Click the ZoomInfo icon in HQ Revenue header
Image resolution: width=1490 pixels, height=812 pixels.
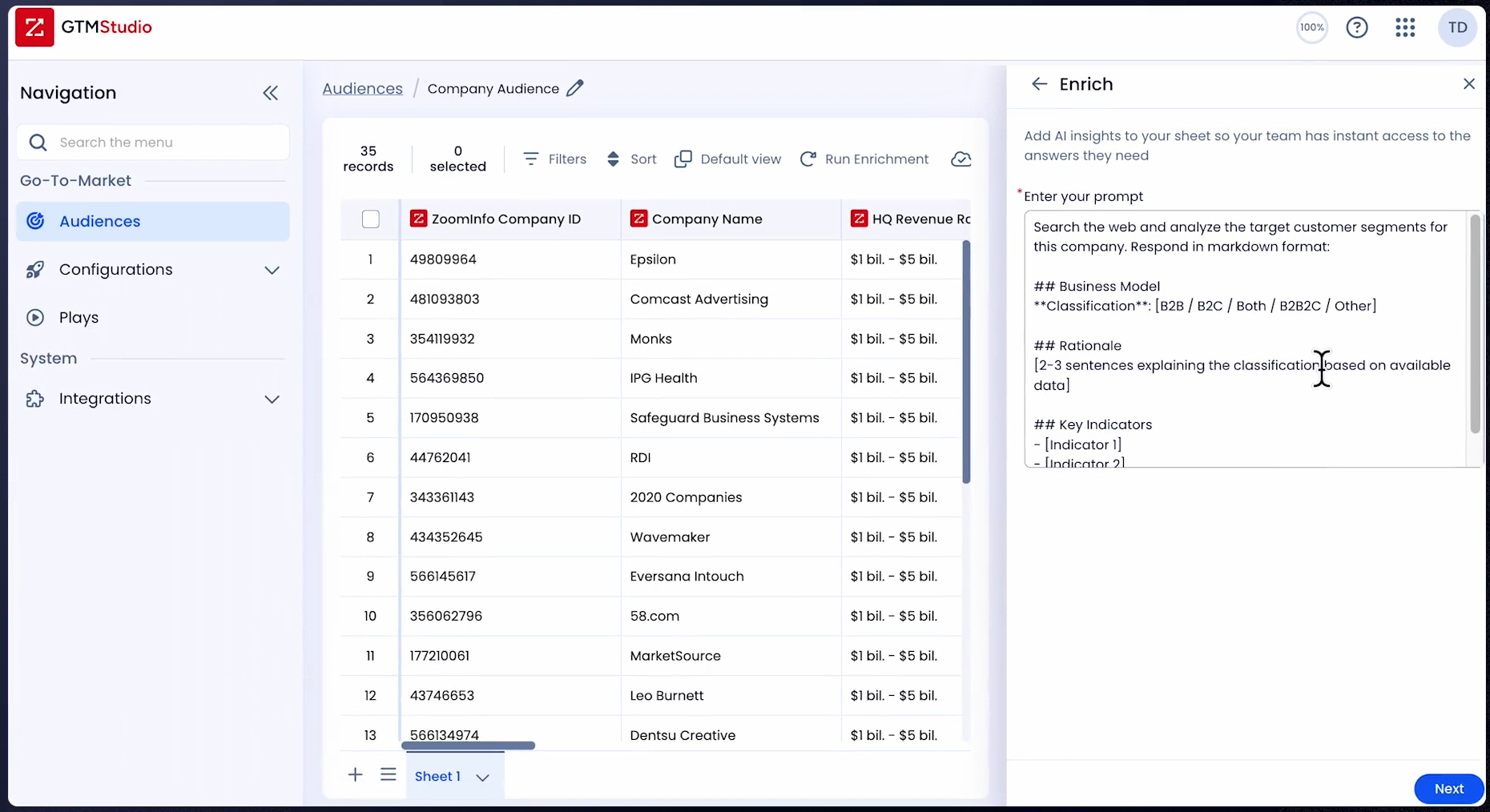pos(859,219)
